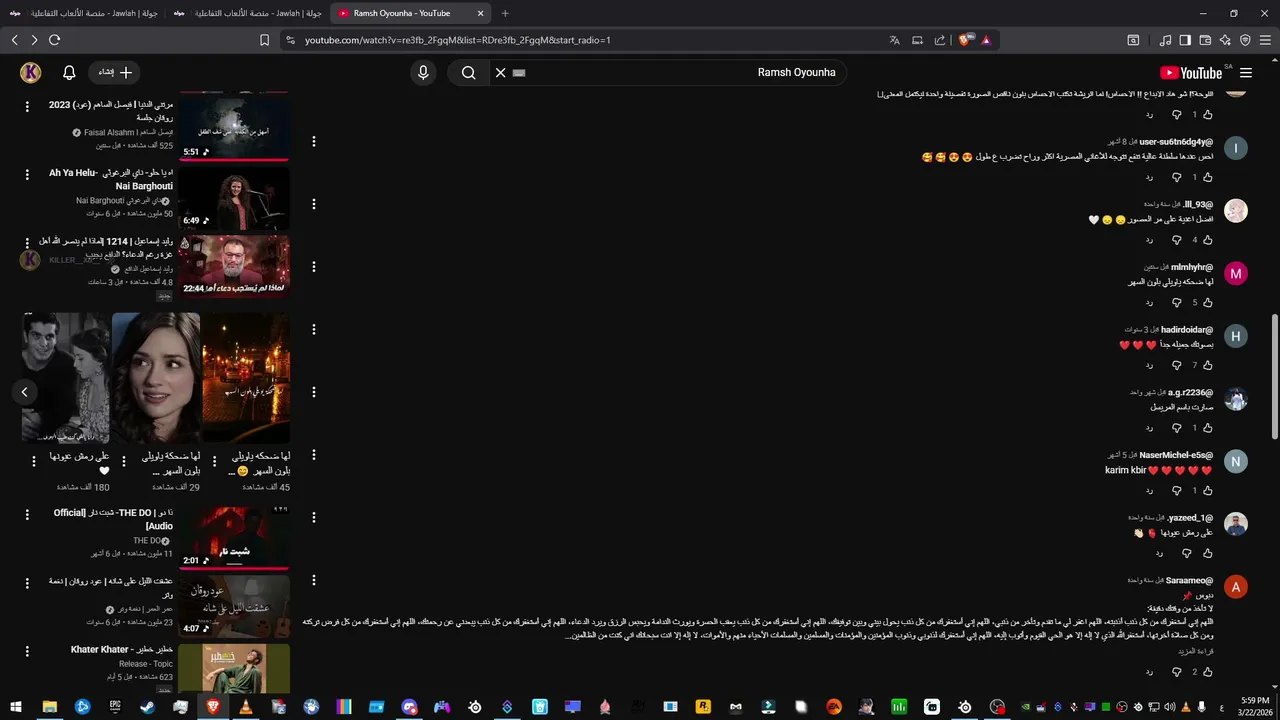
Task: Open options menu for THE DO video
Action: coord(28,514)
